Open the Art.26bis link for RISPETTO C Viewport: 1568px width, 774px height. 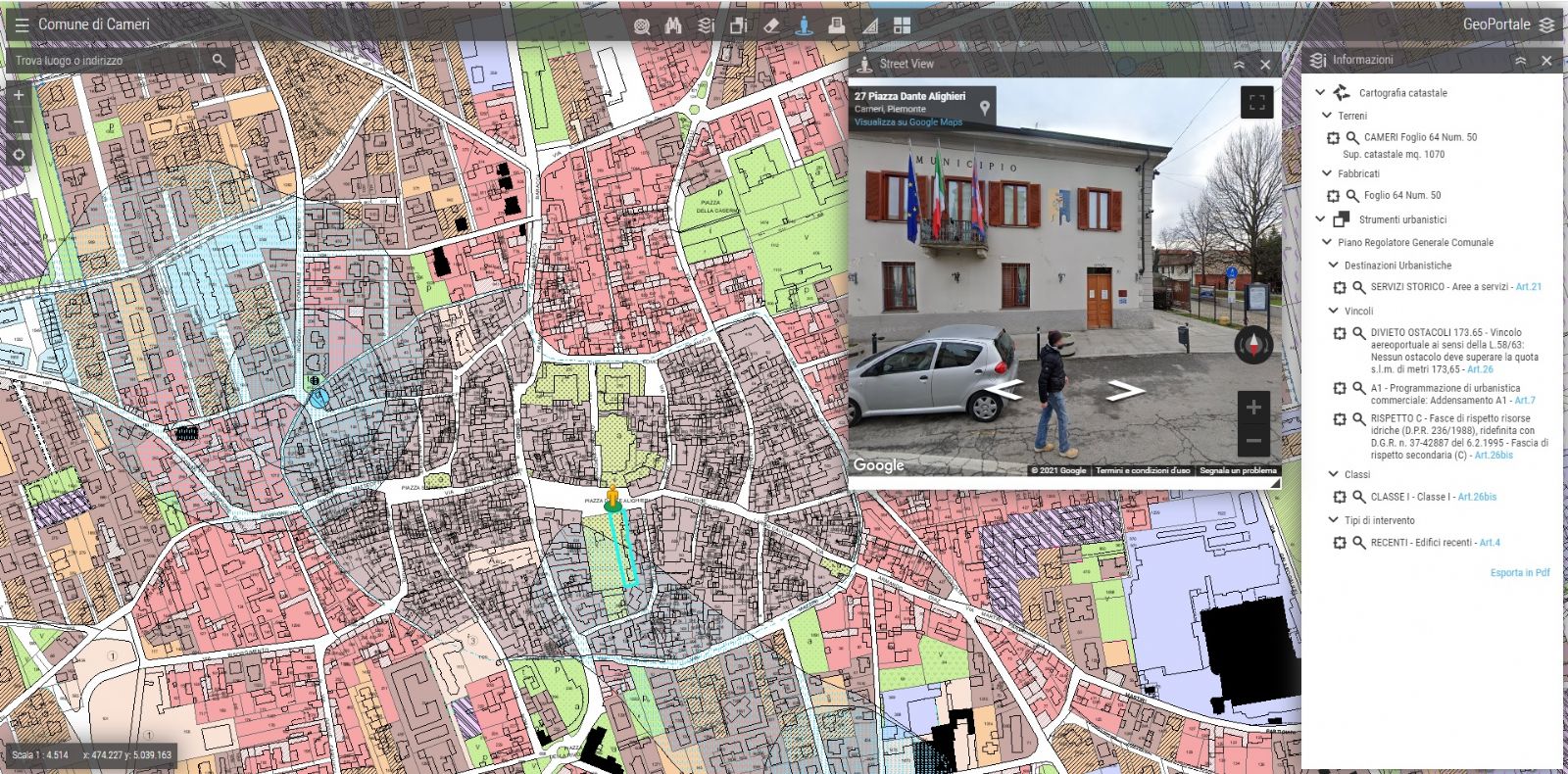[x=1494, y=455]
